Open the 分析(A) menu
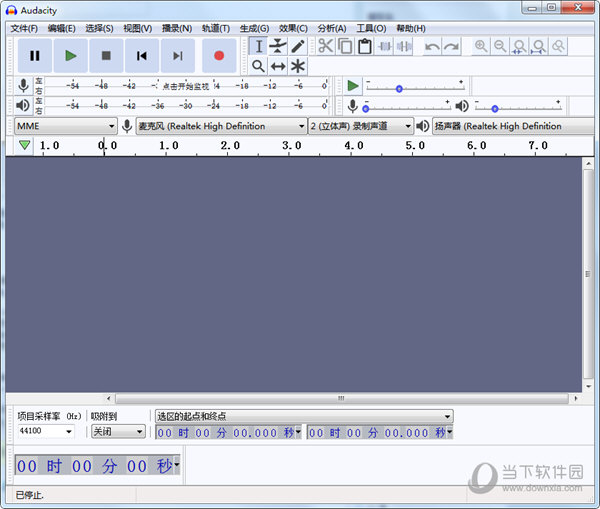The width and height of the screenshot is (600, 509). (x=332, y=28)
